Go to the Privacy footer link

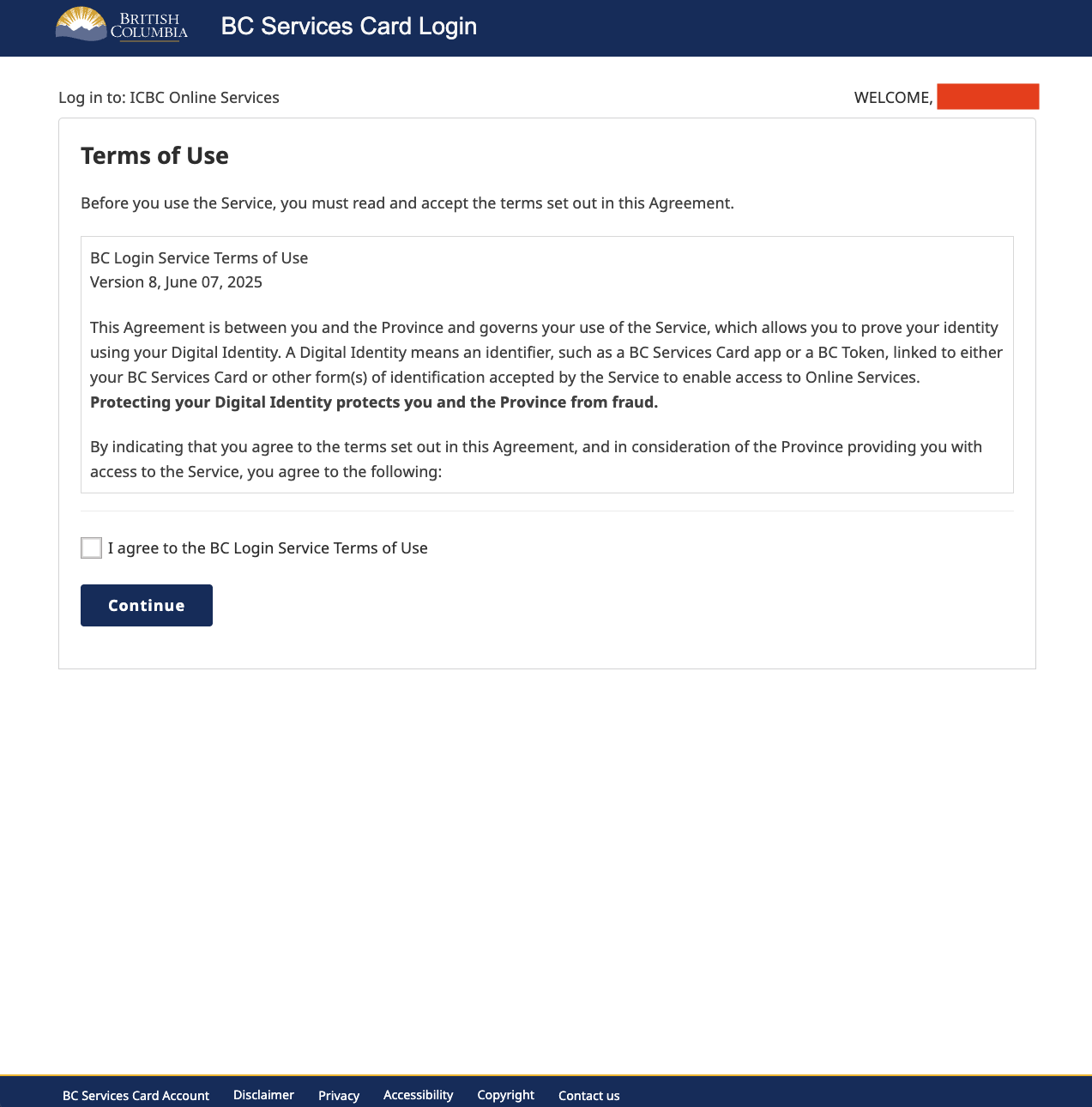(339, 1095)
